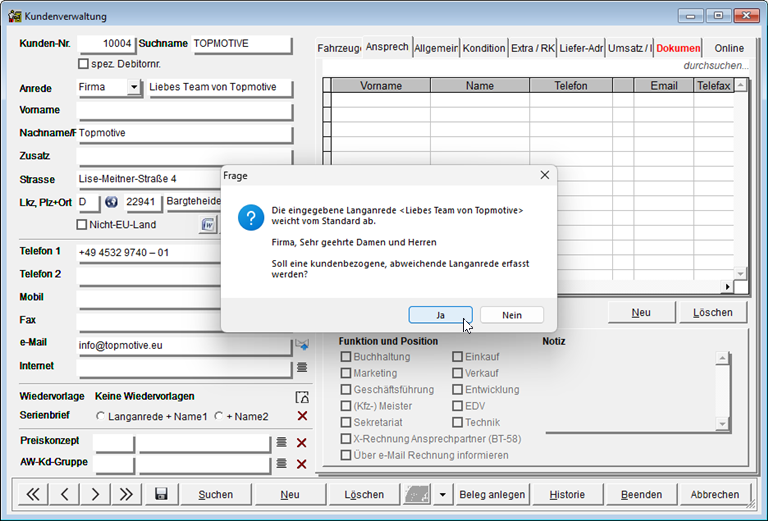Enable Nicht-EU-Land checkbox
The height and width of the screenshot is (521, 768).
(x=82, y=225)
